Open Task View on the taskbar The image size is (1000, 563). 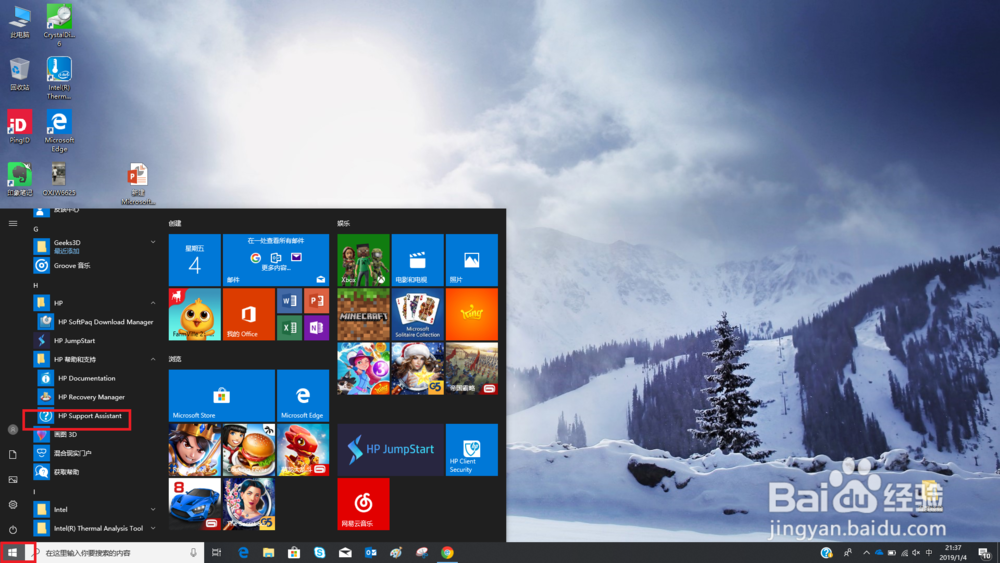tap(217, 553)
